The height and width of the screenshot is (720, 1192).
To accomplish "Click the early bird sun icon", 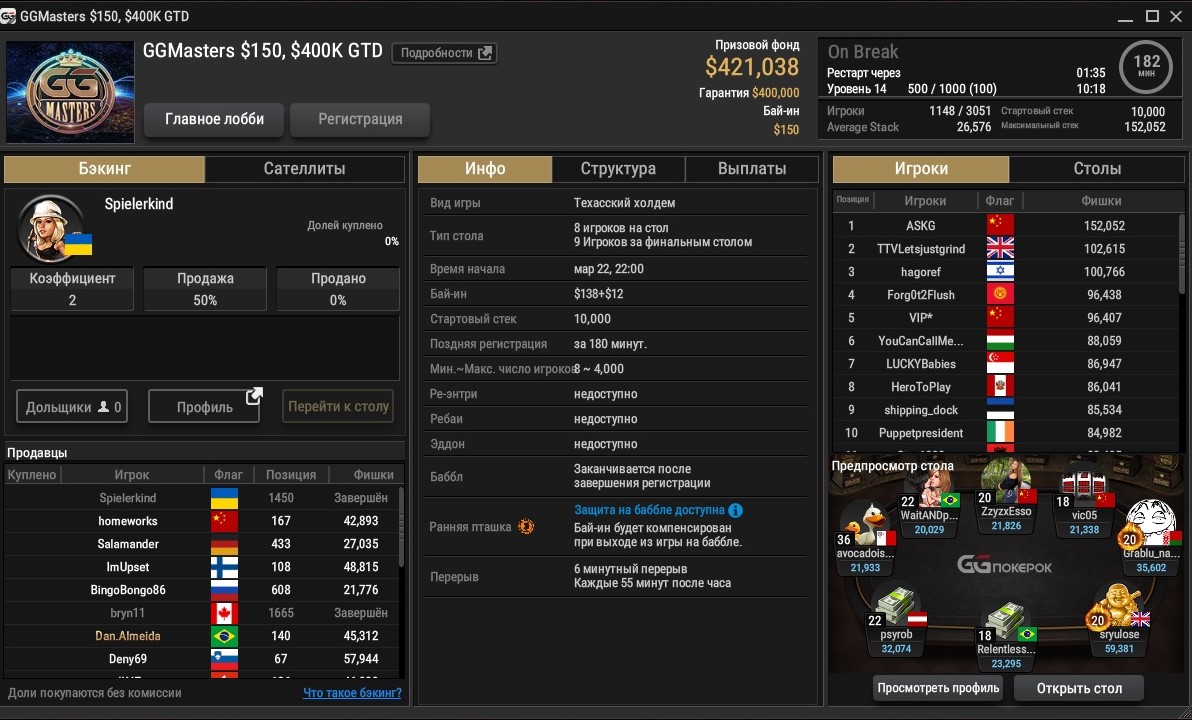I will click(526, 526).
